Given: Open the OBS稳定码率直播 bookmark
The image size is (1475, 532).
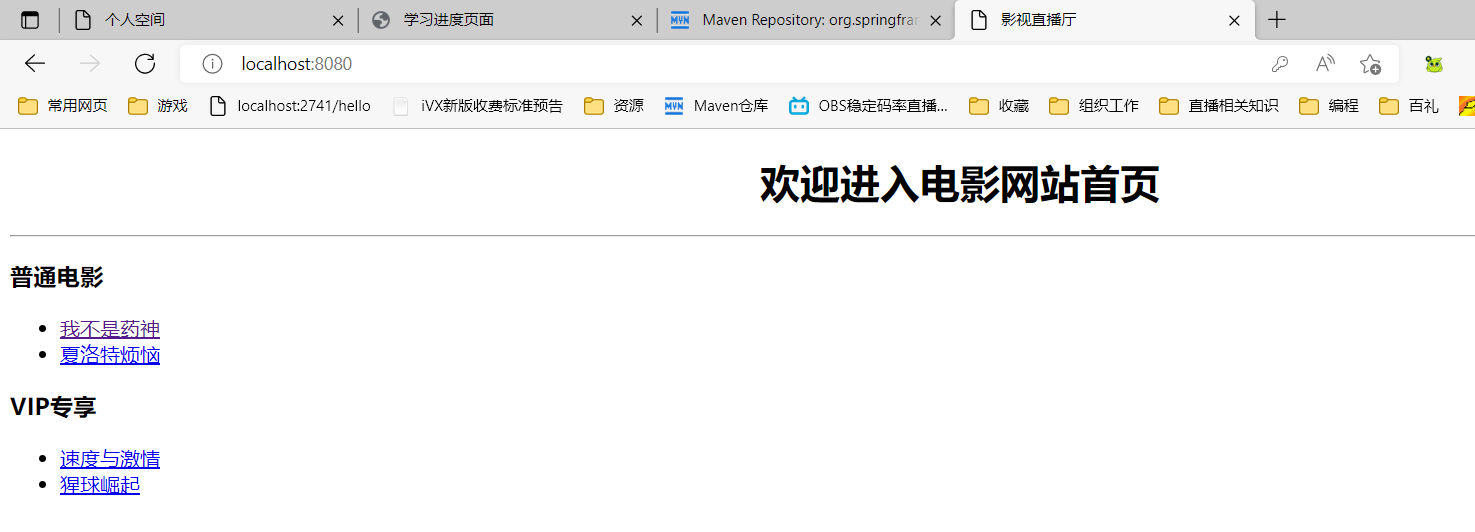Looking at the screenshot, I should coord(868,106).
